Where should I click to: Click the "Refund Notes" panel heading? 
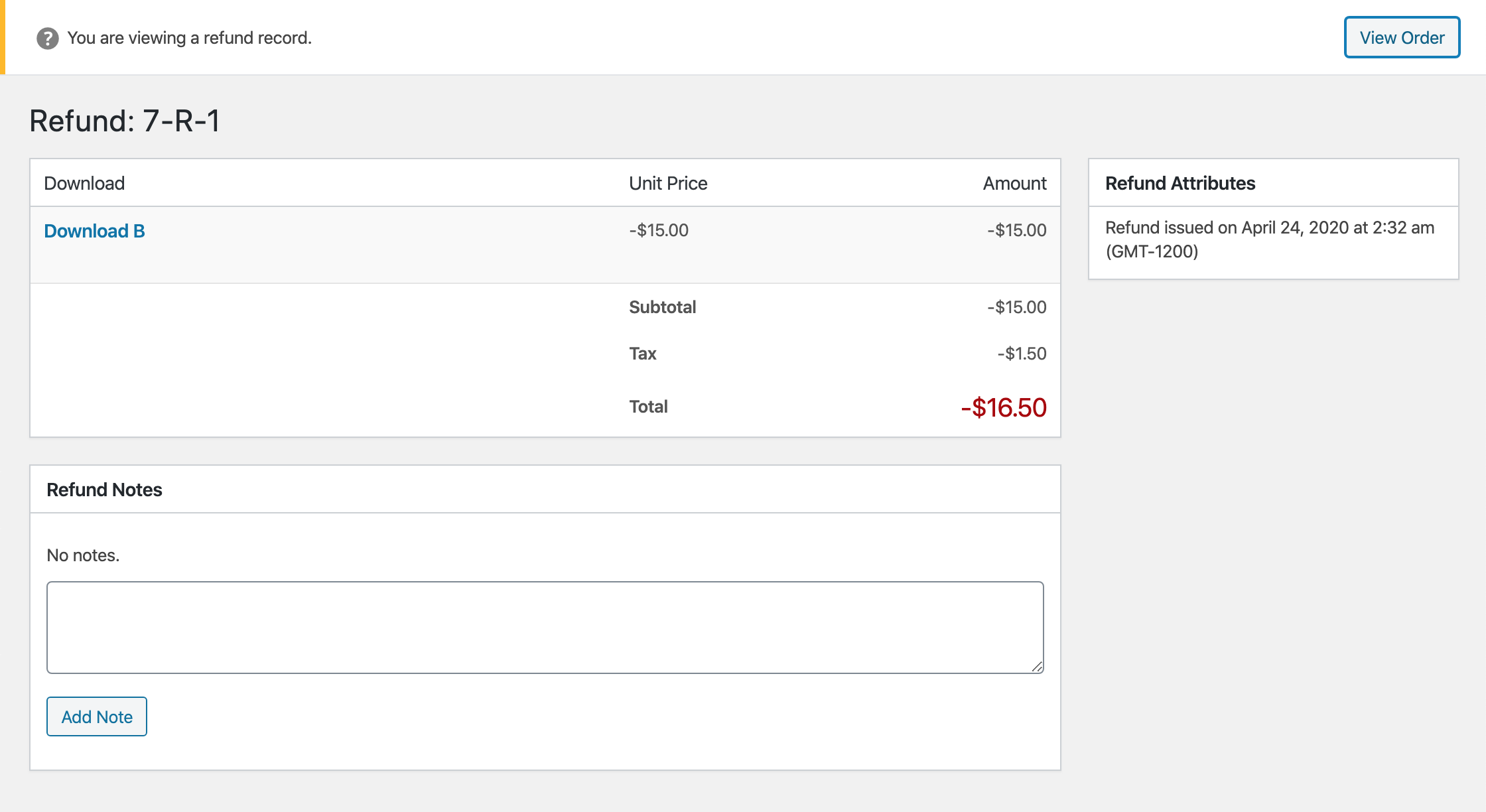click(x=104, y=490)
